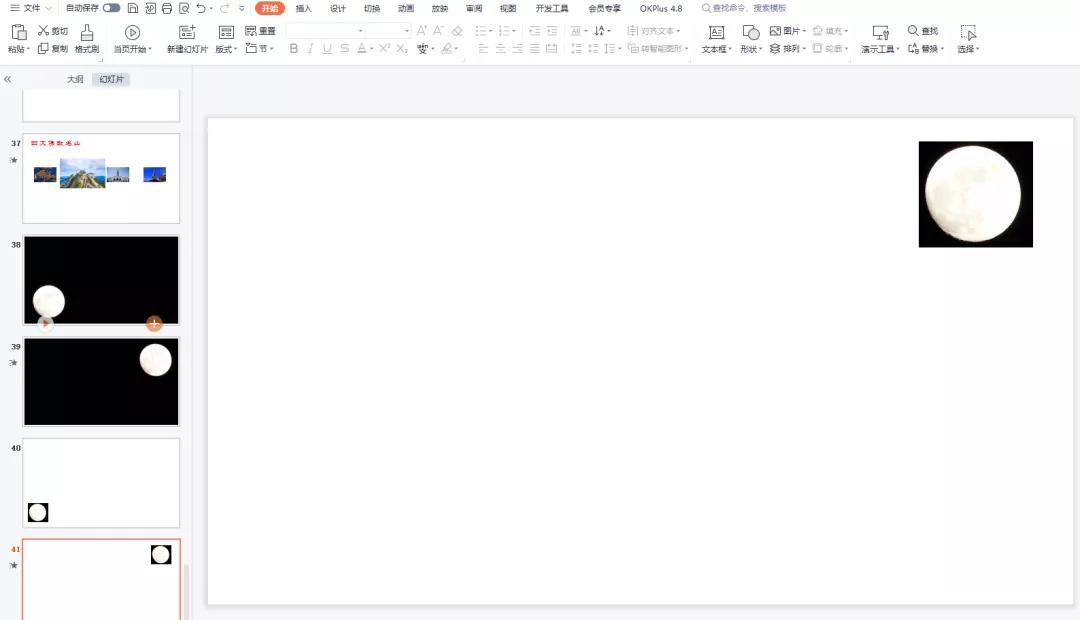Toggle the Auto Save (自动保存) switch

(112, 8)
